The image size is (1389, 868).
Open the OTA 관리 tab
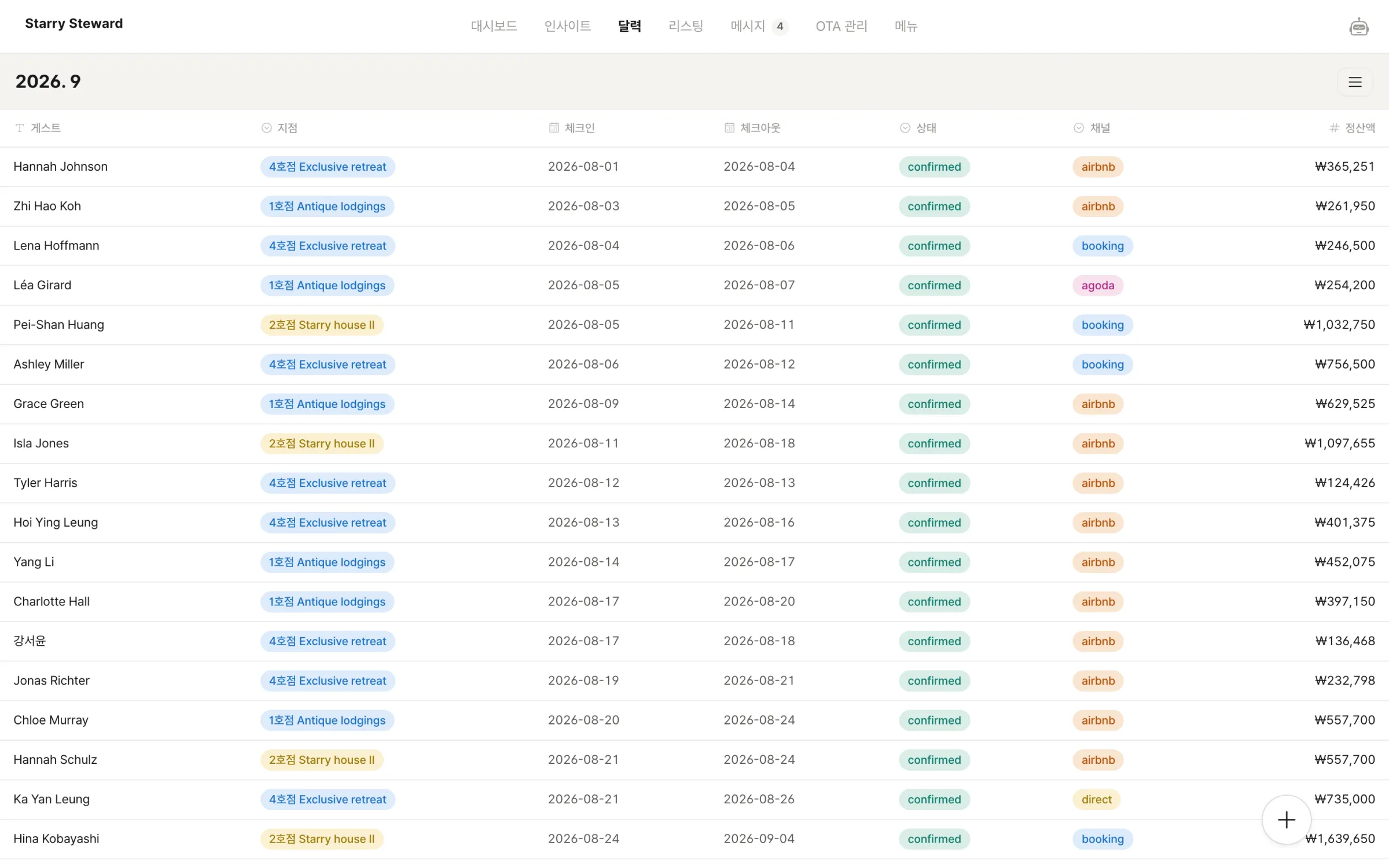click(842, 26)
